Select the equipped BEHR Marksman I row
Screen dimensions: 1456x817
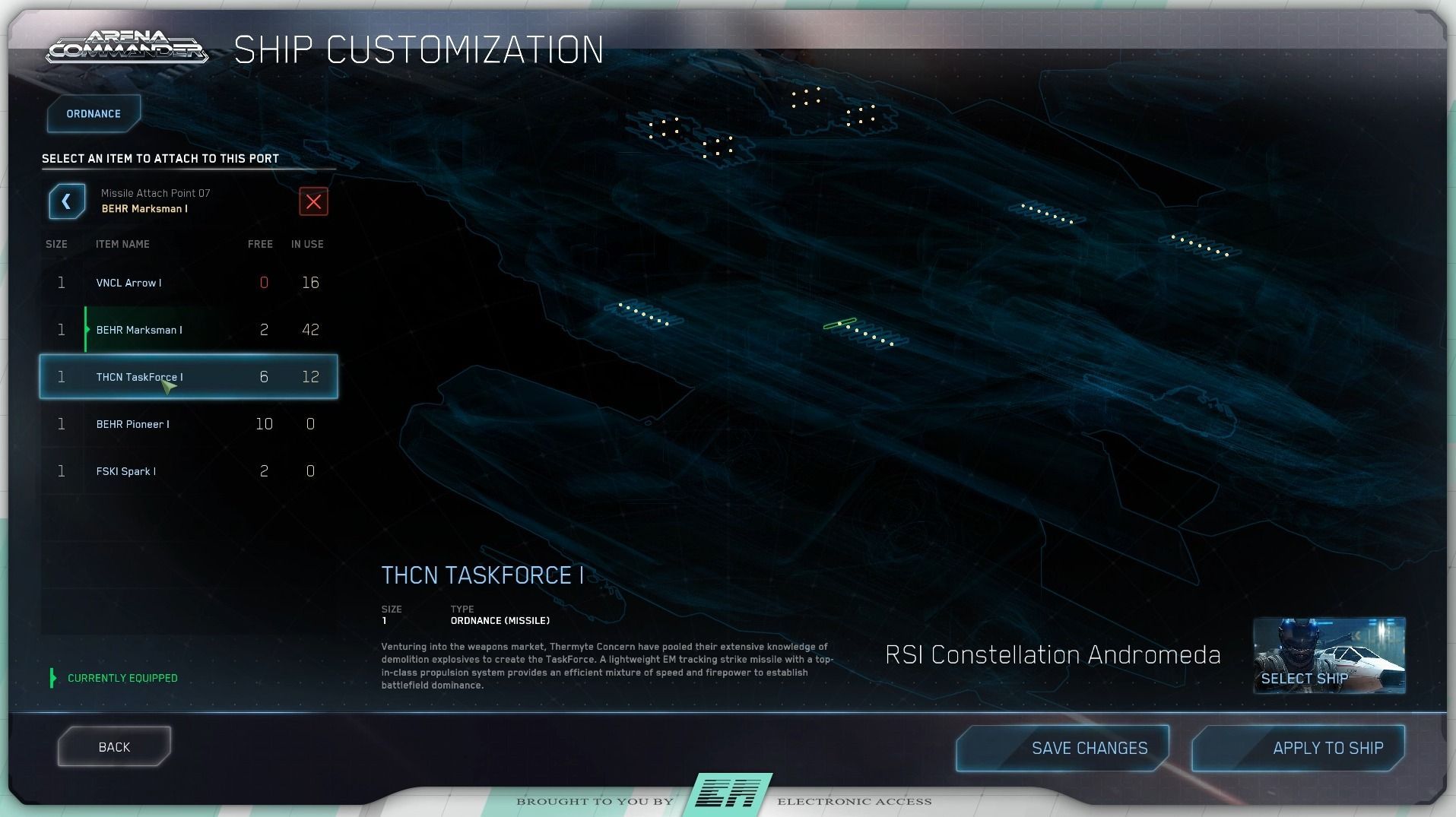189,330
